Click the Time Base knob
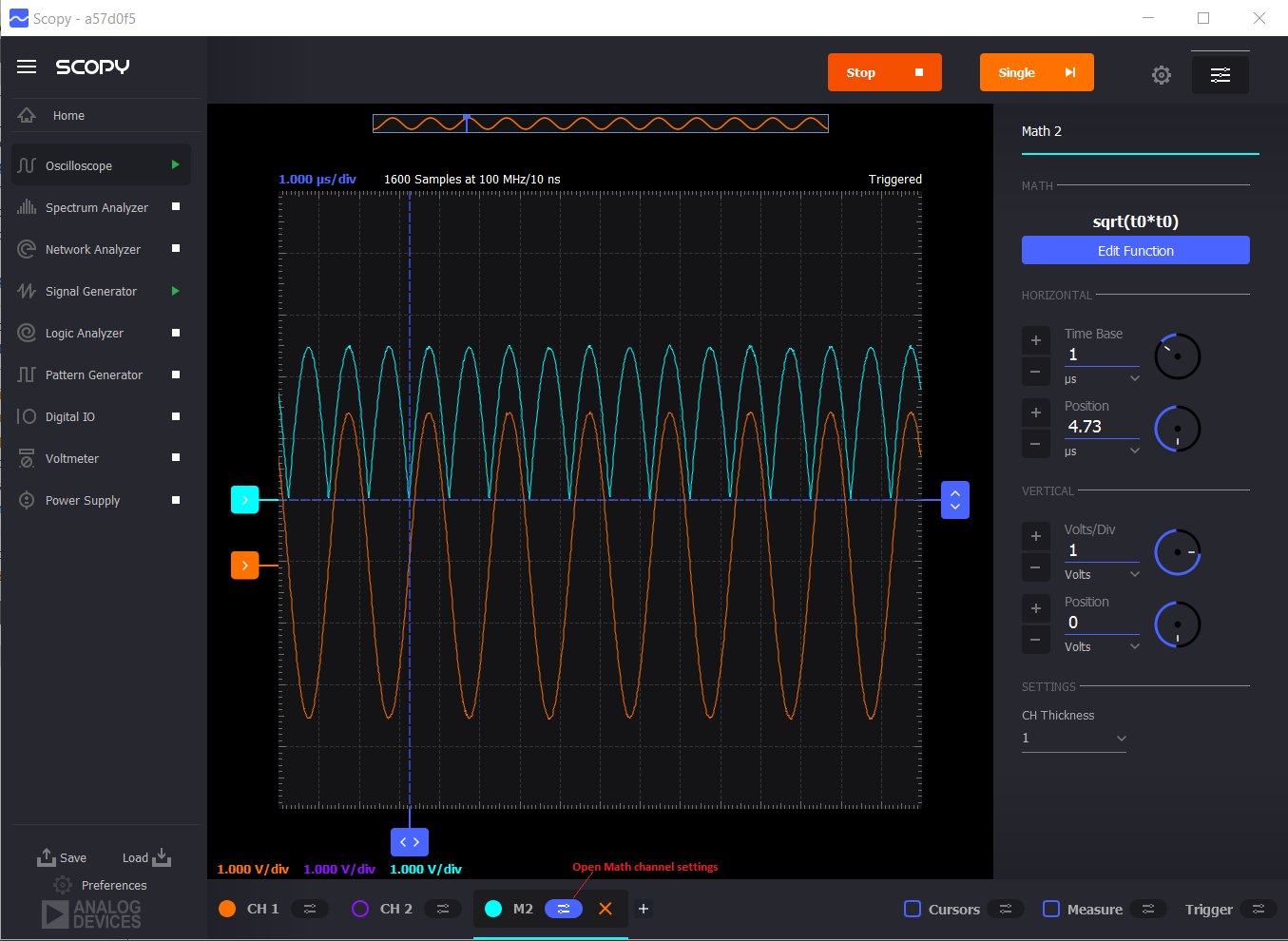1288x941 pixels. (1178, 356)
